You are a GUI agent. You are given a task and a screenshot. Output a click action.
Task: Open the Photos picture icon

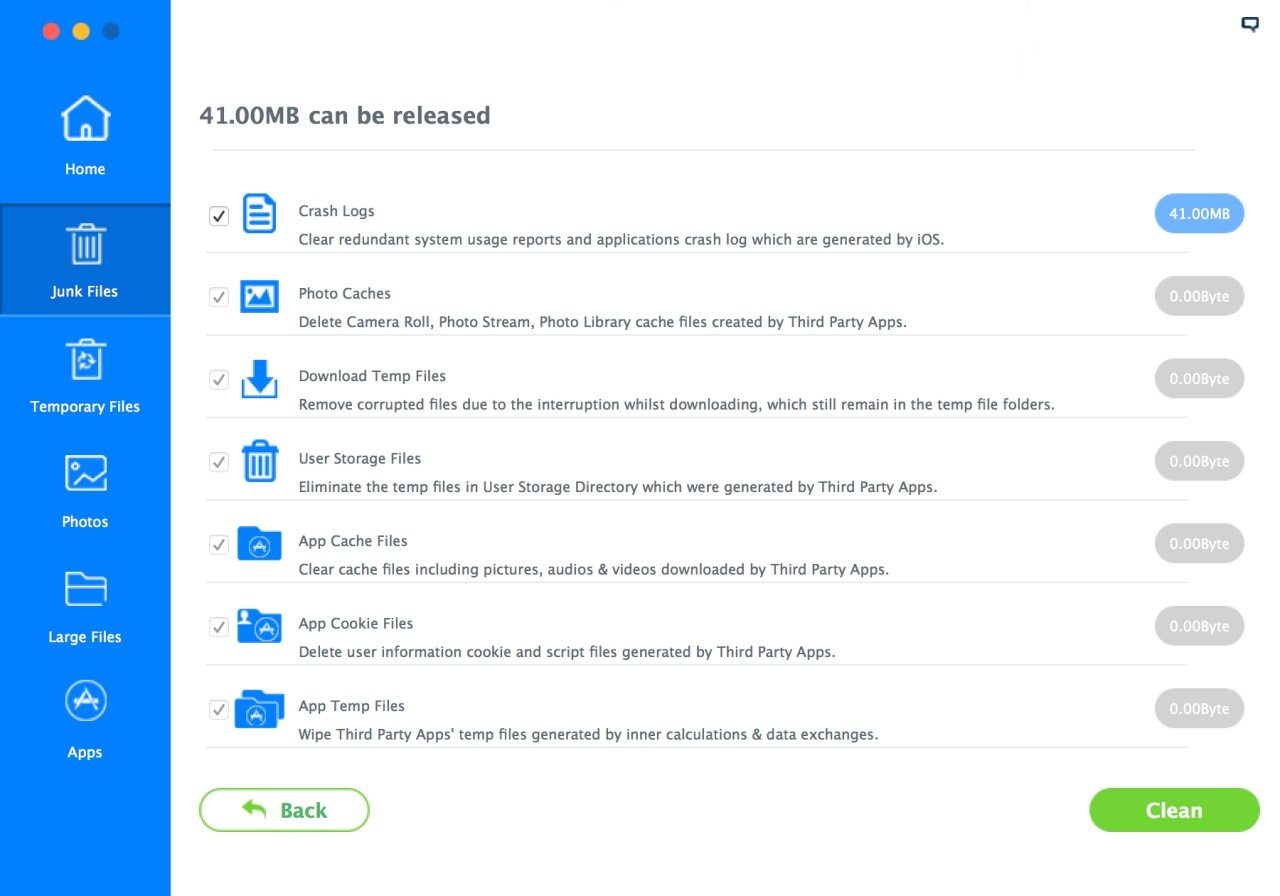[85, 473]
